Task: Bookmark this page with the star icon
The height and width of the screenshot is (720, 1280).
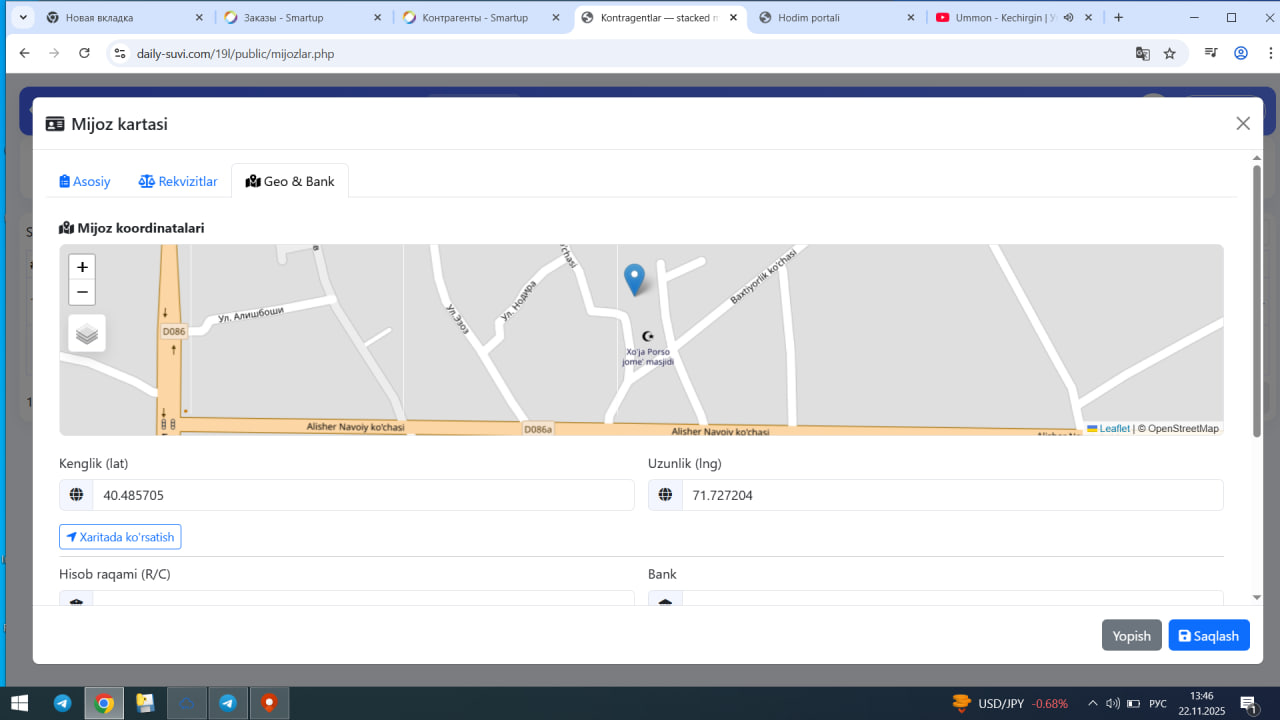Action: (x=1170, y=53)
